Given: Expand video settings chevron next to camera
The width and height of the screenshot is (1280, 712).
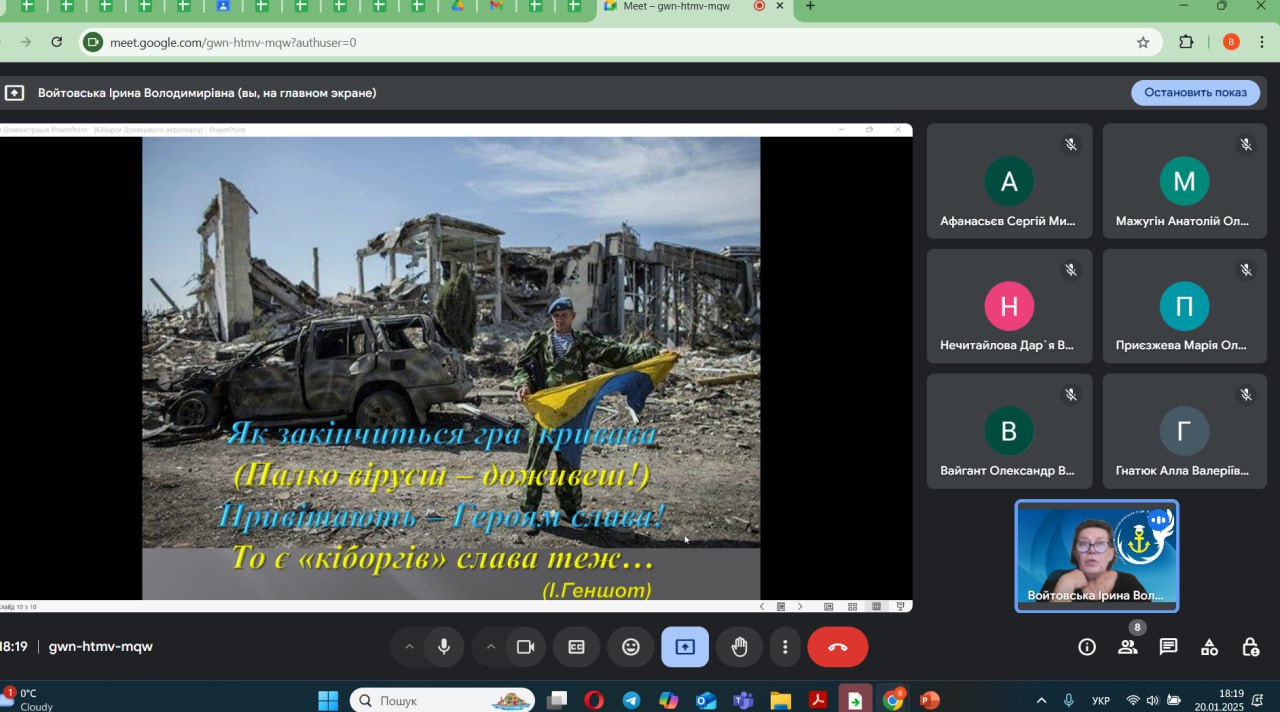Looking at the screenshot, I should point(491,647).
